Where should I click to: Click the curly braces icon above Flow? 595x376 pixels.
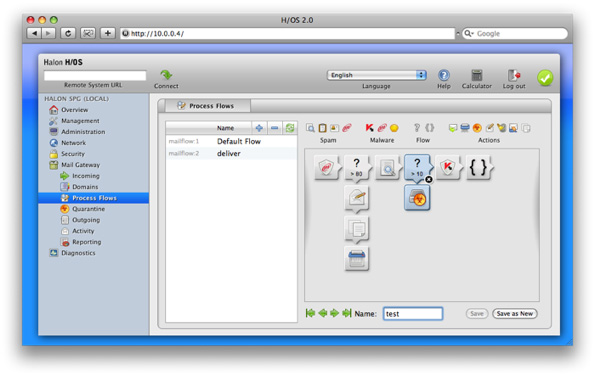(x=430, y=128)
